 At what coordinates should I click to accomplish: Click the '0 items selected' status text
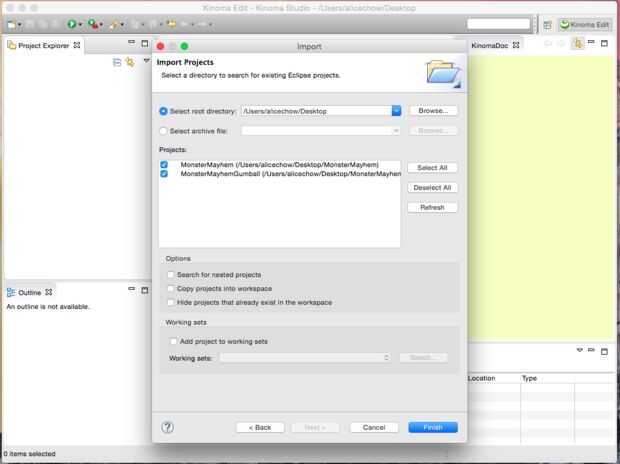[x=29, y=454]
